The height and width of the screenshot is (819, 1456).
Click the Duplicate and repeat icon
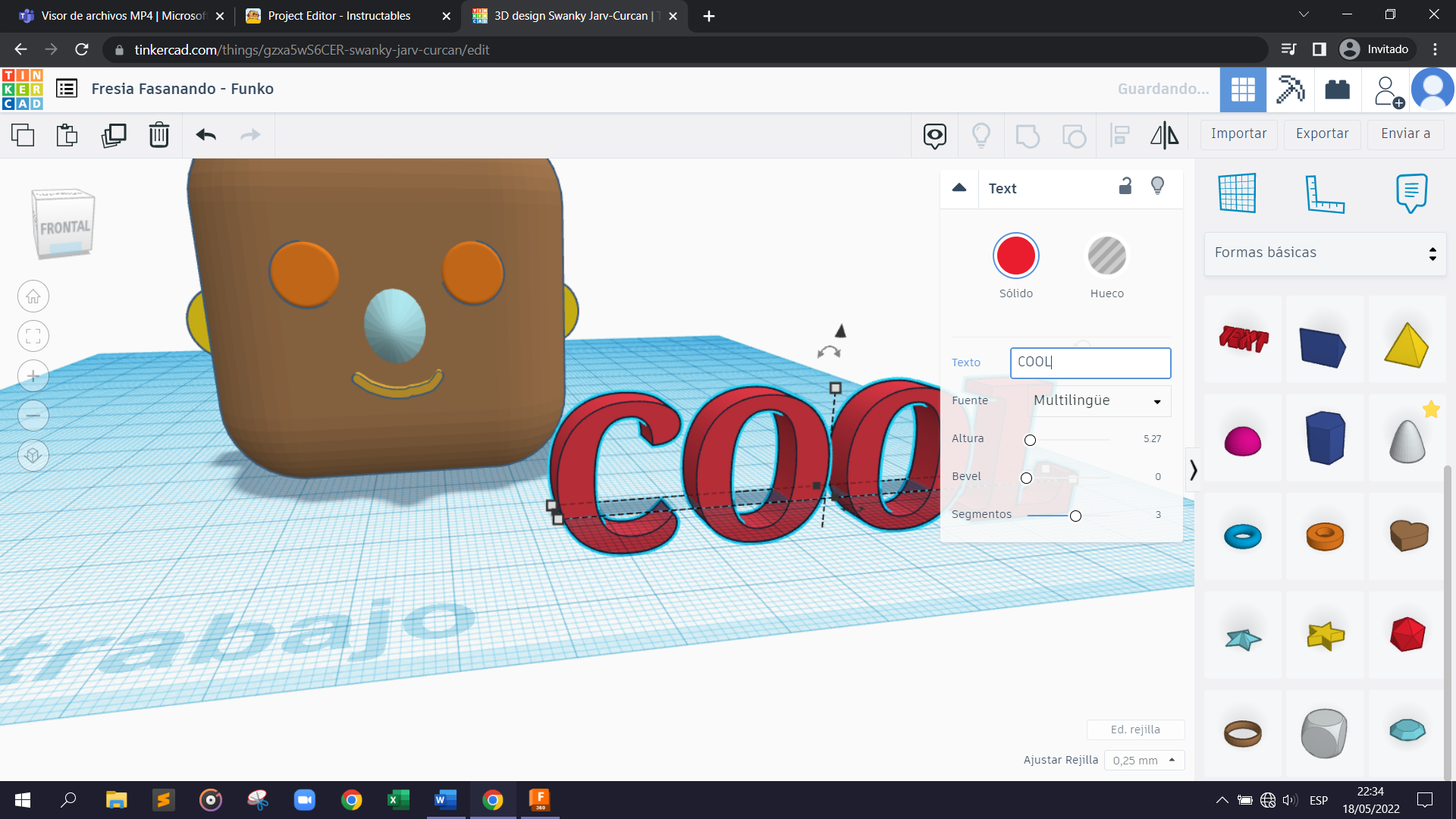pos(114,135)
